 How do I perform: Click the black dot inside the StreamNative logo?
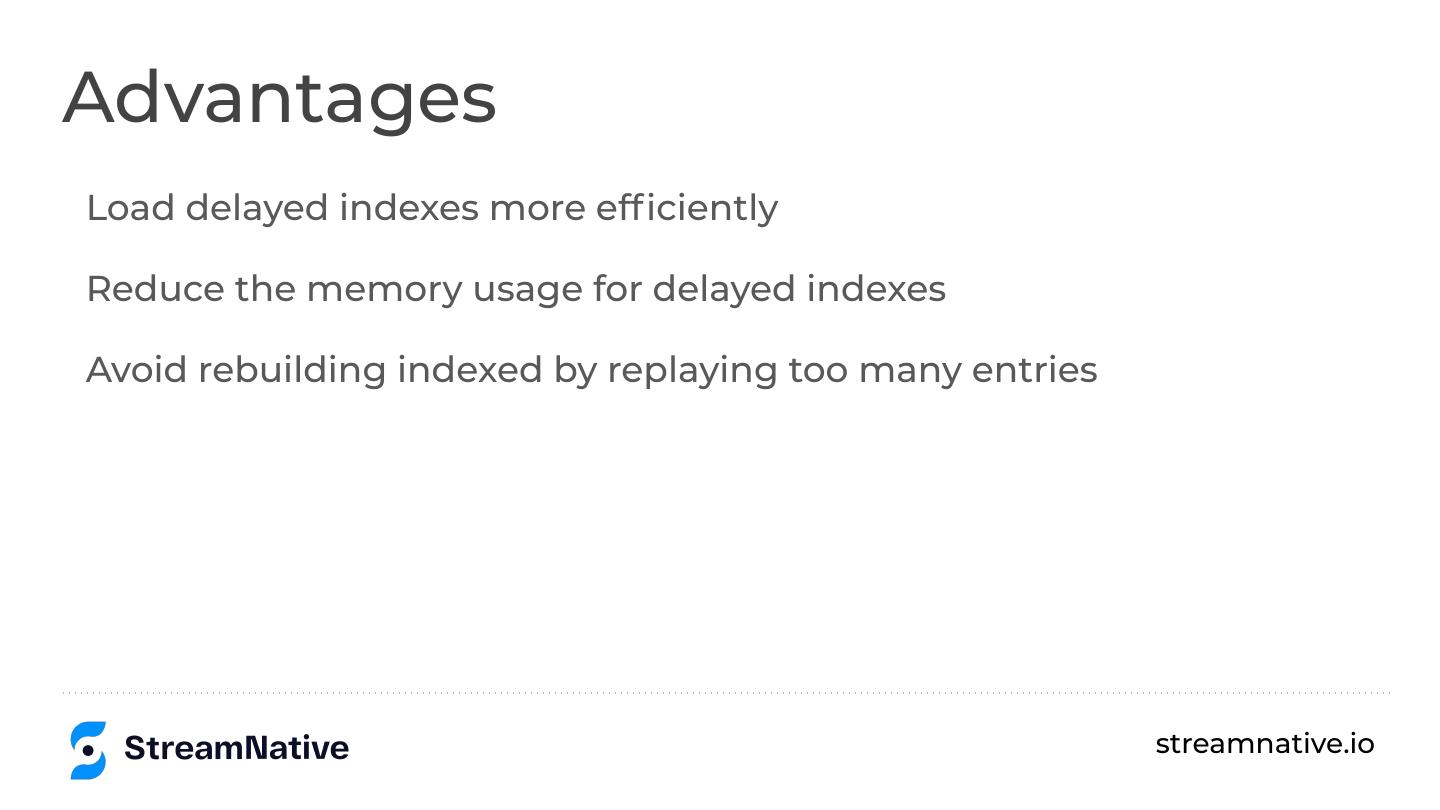pos(88,750)
